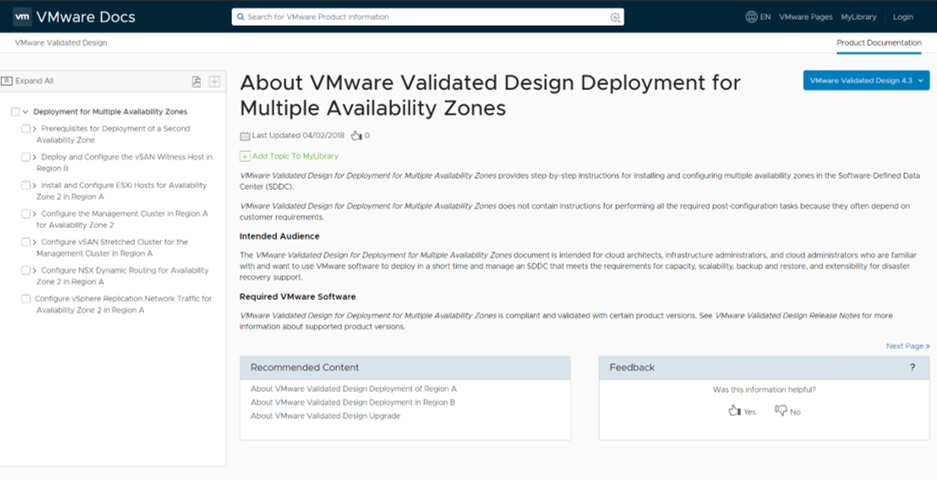Check Configure vSphere Replication Network Traffic checkbox
Image resolution: width=937 pixels, height=480 pixels.
pyautogui.click(x=26, y=298)
